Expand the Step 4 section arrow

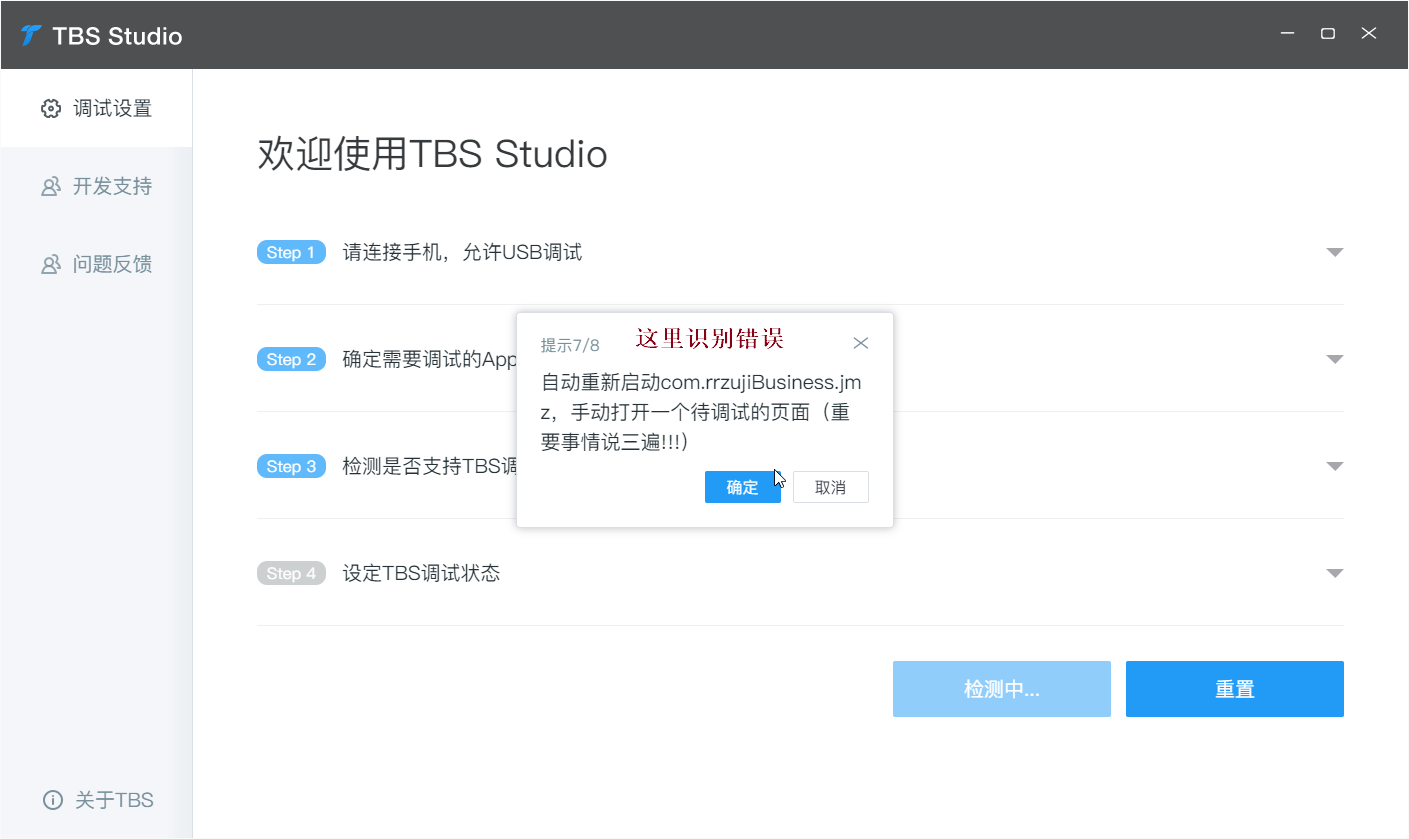pyautogui.click(x=1334, y=573)
